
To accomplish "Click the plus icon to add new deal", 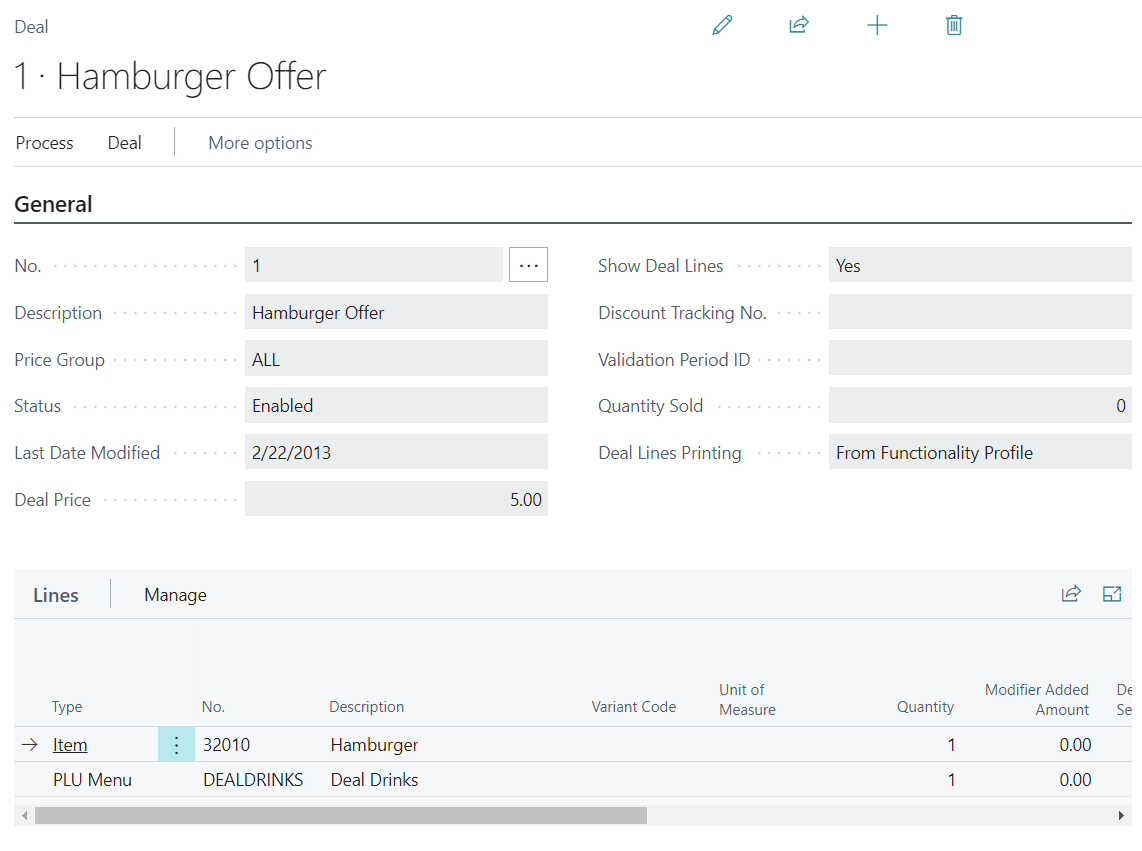I will coord(876,26).
